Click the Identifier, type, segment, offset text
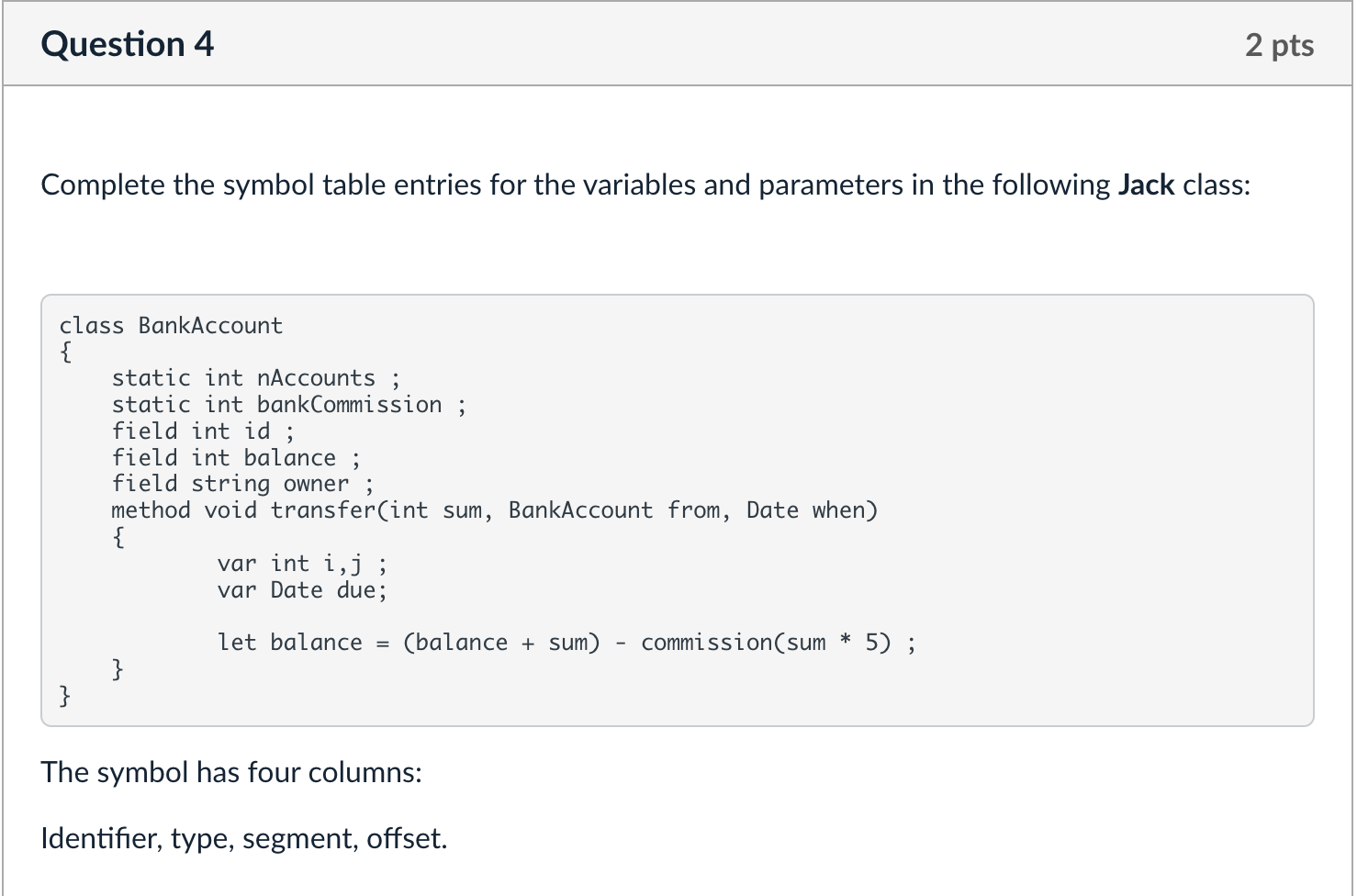1357x896 pixels. (x=244, y=838)
